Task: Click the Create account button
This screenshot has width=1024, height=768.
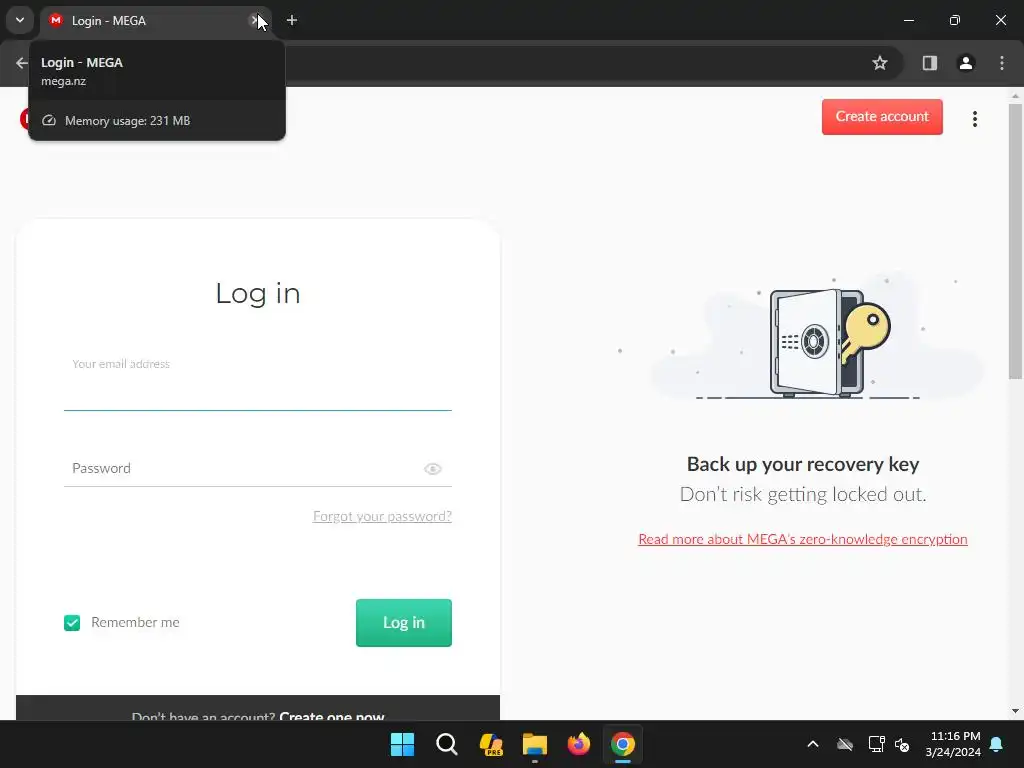Action: (882, 117)
